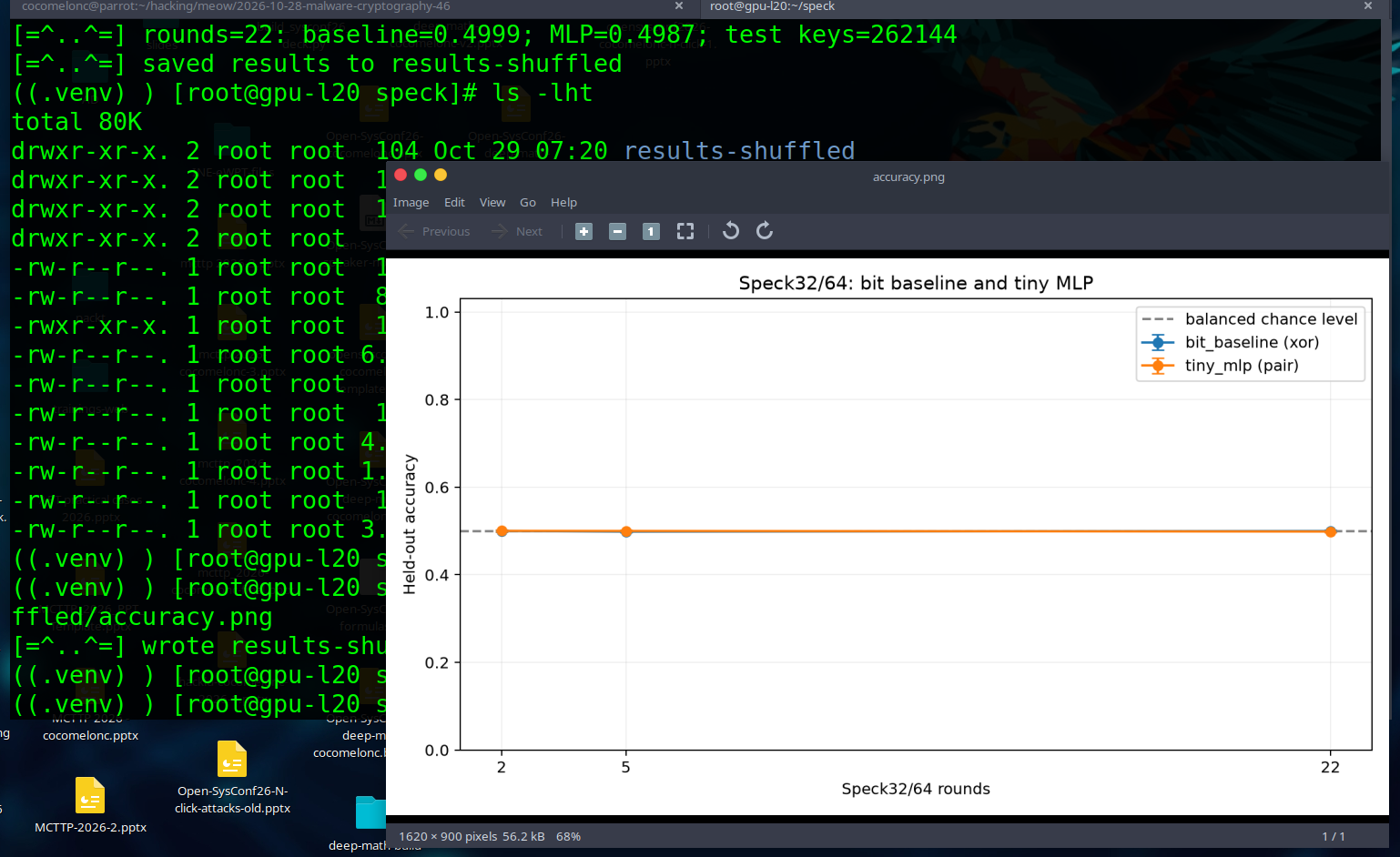Zoom out with the minus icon
The width and height of the screenshot is (1400, 857).
pyautogui.click(x=617, y=231)
